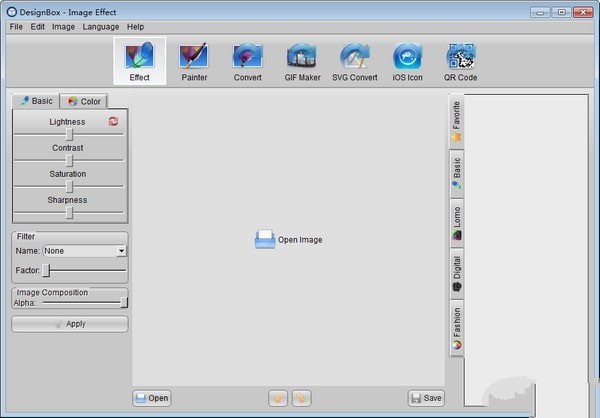Click the Contrast slider handle
600x418 pixels.
click(69, 160)
